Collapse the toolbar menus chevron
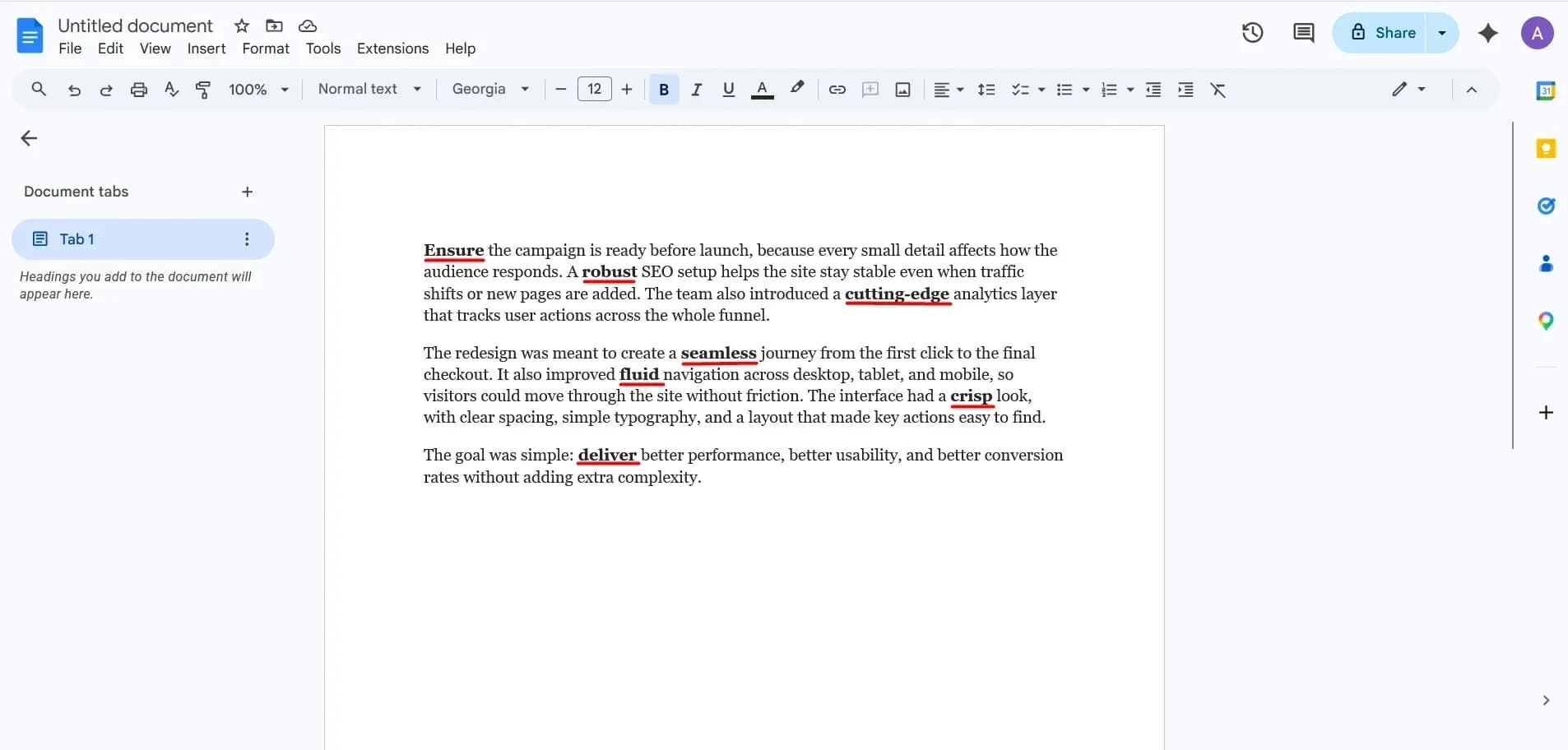Image resolution: width=1568 pixels, height=750 pixels. coord(1472,90)
